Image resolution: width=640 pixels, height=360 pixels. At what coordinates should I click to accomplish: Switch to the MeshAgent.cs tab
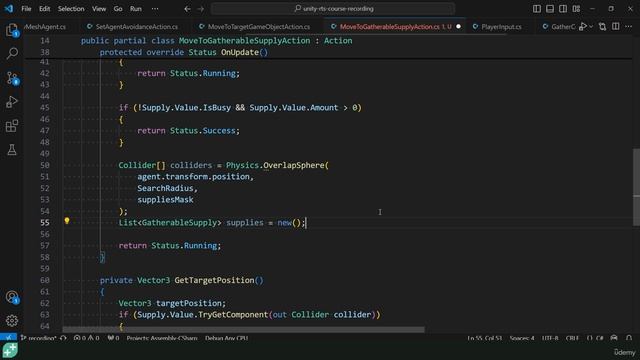[45, 27]
